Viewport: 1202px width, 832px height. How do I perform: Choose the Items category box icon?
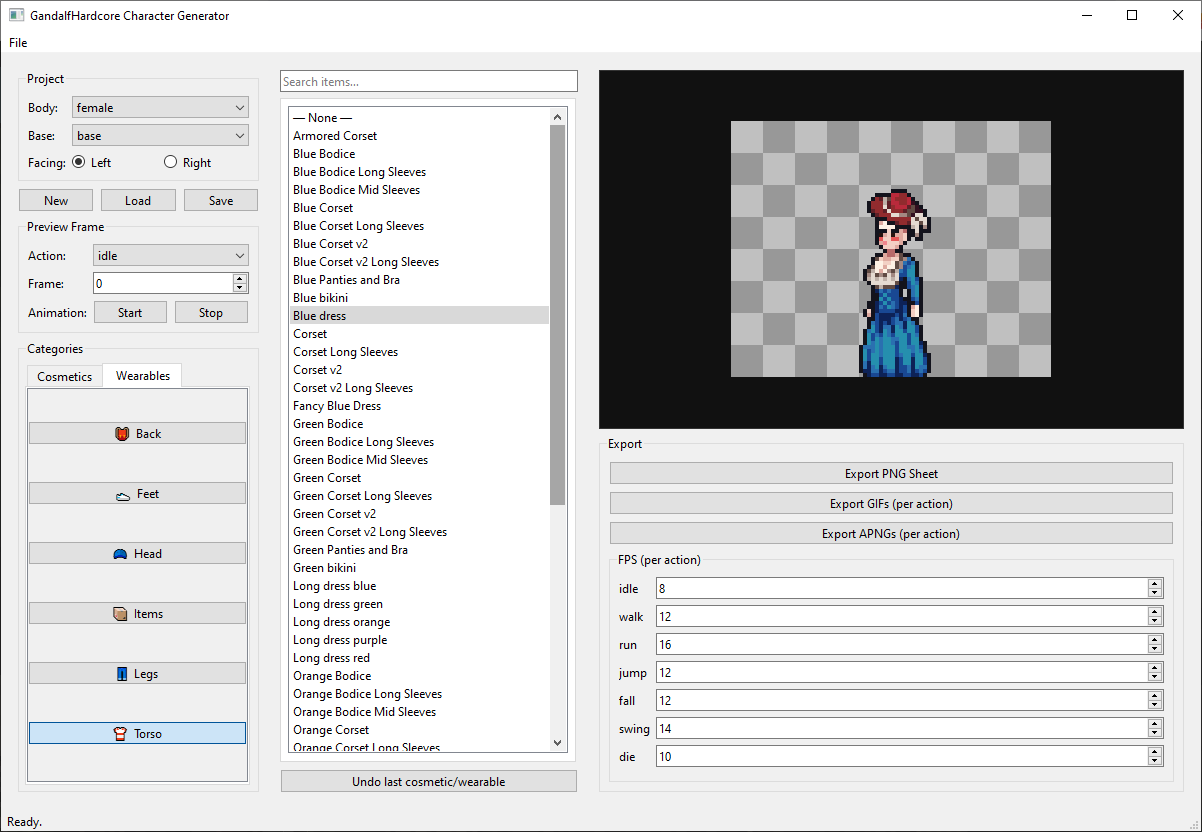pos(120,614)
